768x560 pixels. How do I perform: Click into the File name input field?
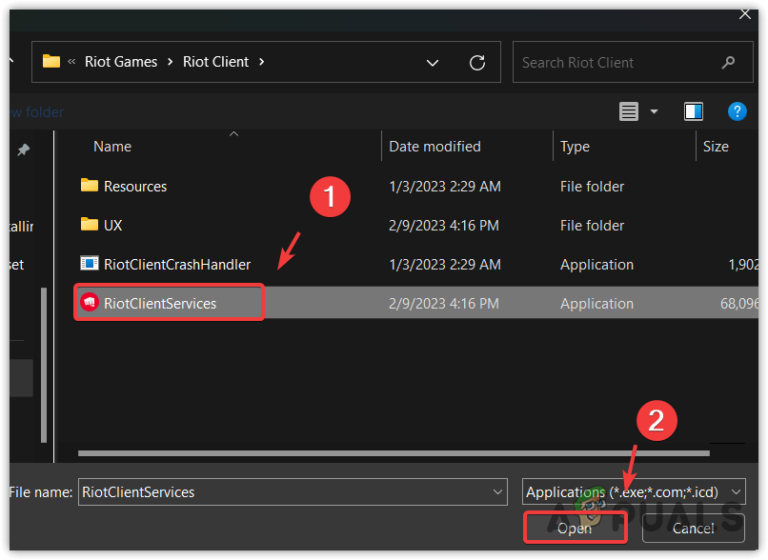tap(292, 492)
